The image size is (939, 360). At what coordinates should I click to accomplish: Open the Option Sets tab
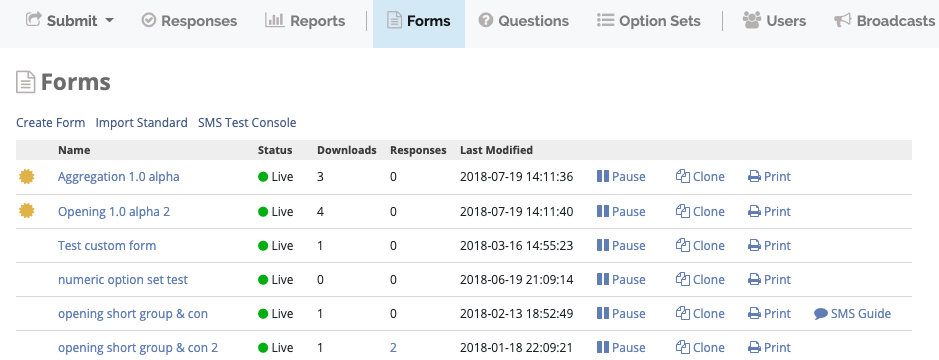click(x=649, y=21)
